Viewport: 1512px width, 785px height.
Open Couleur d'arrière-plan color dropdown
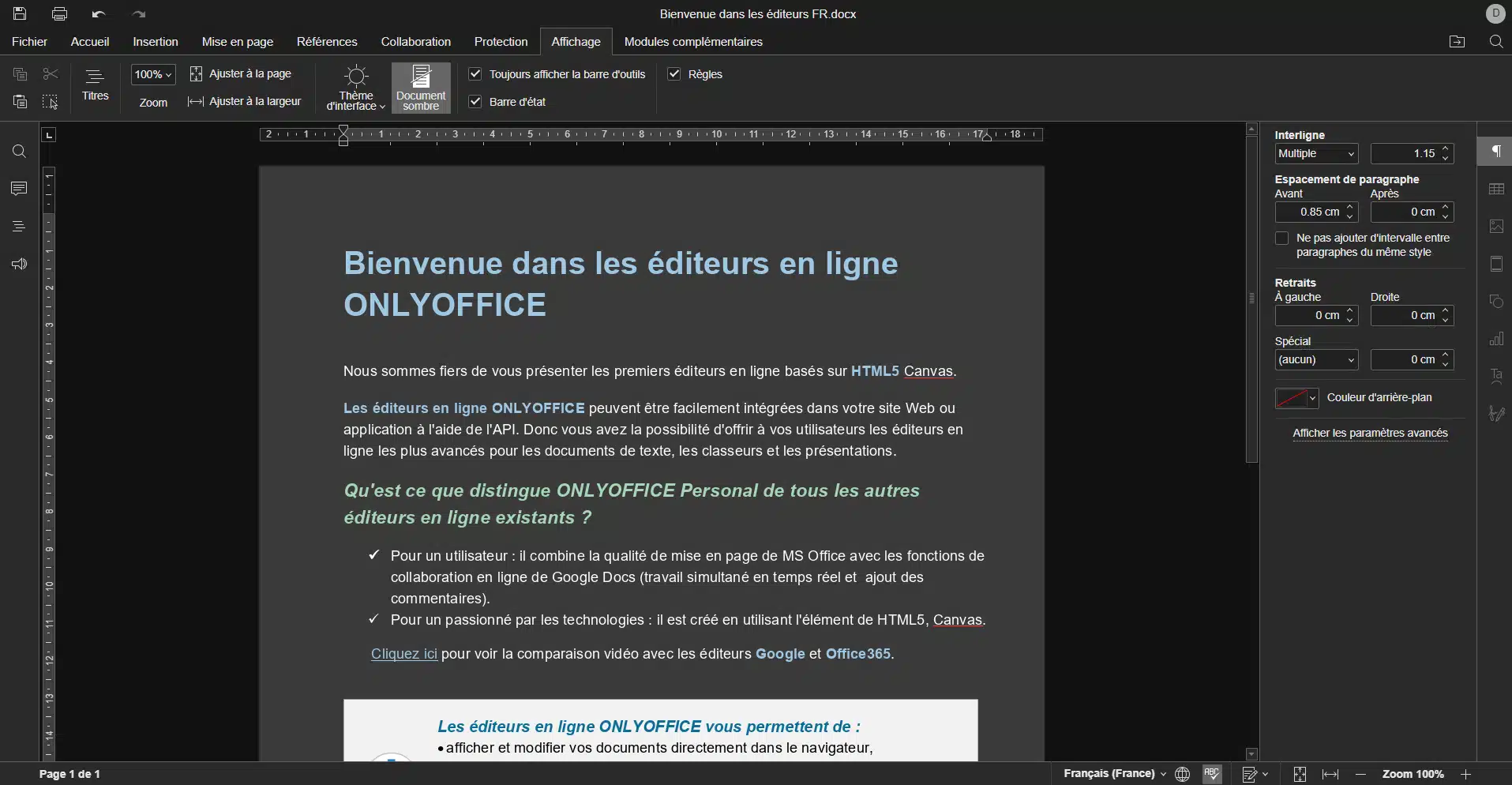pyautogui.click(x=1296, y=398)
